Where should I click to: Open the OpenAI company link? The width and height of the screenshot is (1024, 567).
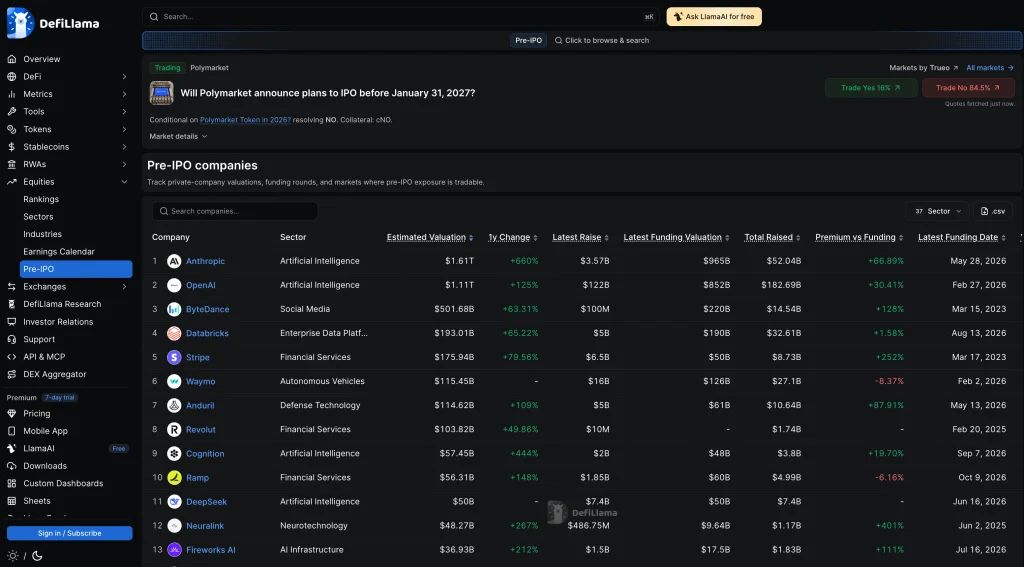(200, 285)
